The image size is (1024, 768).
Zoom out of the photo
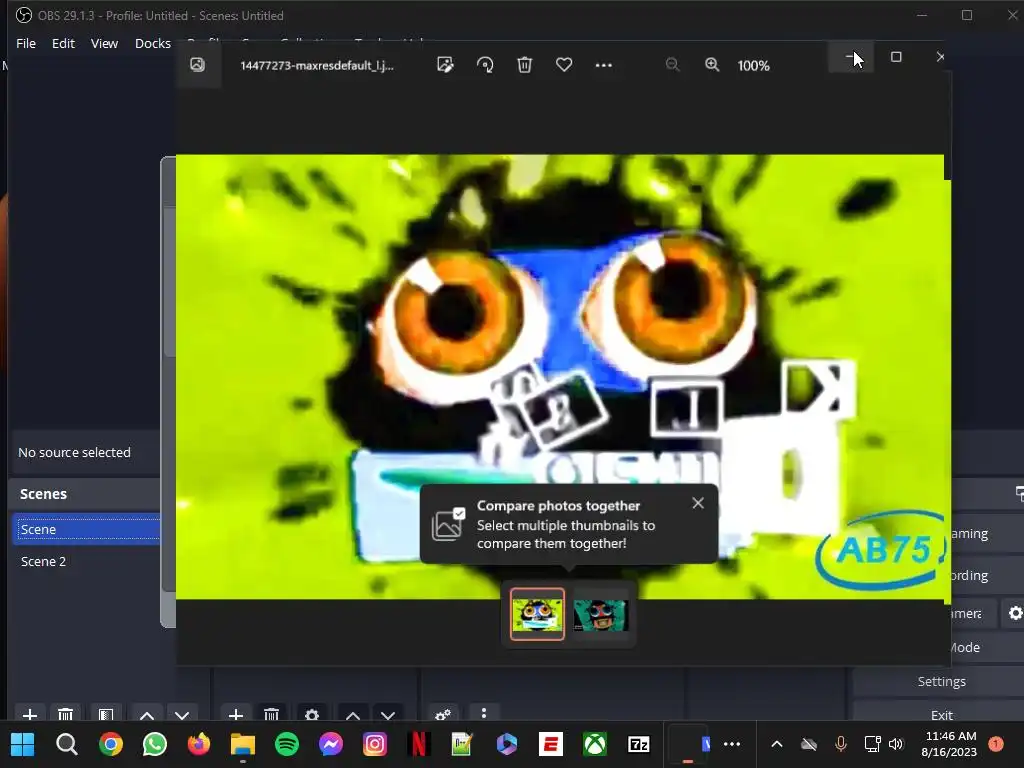click(x=673, y=65)
